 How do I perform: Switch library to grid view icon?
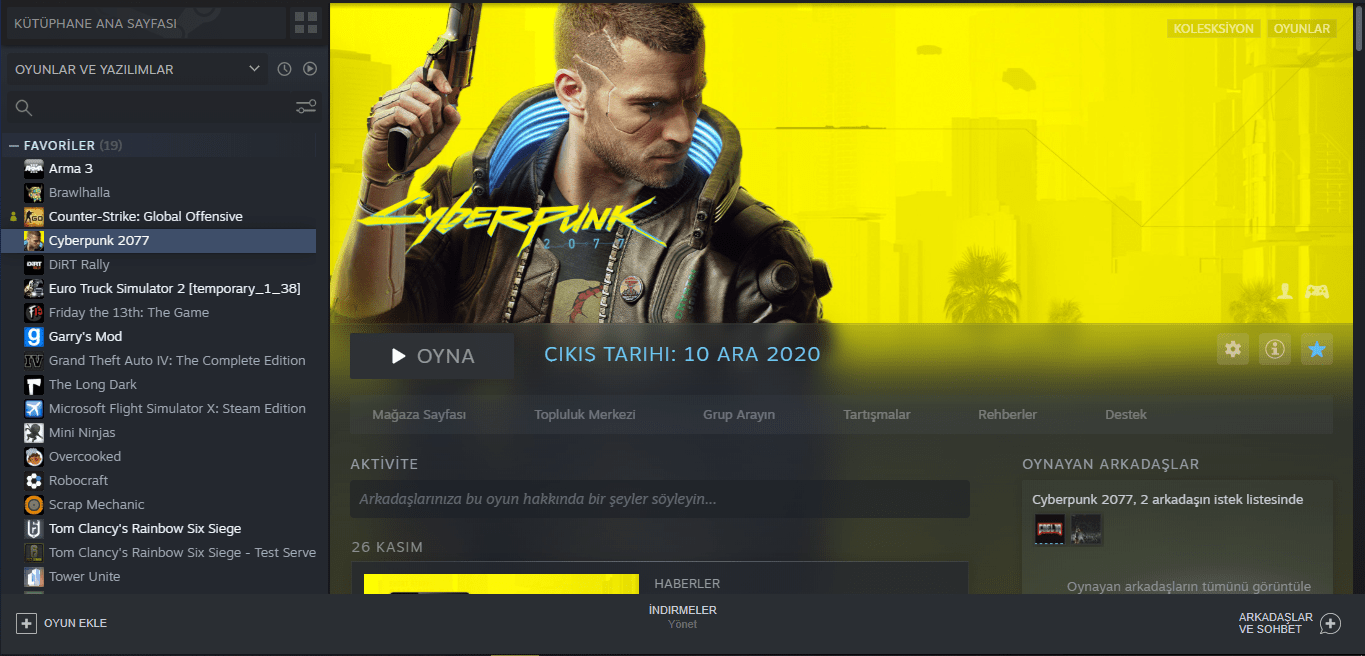(306, 23)
